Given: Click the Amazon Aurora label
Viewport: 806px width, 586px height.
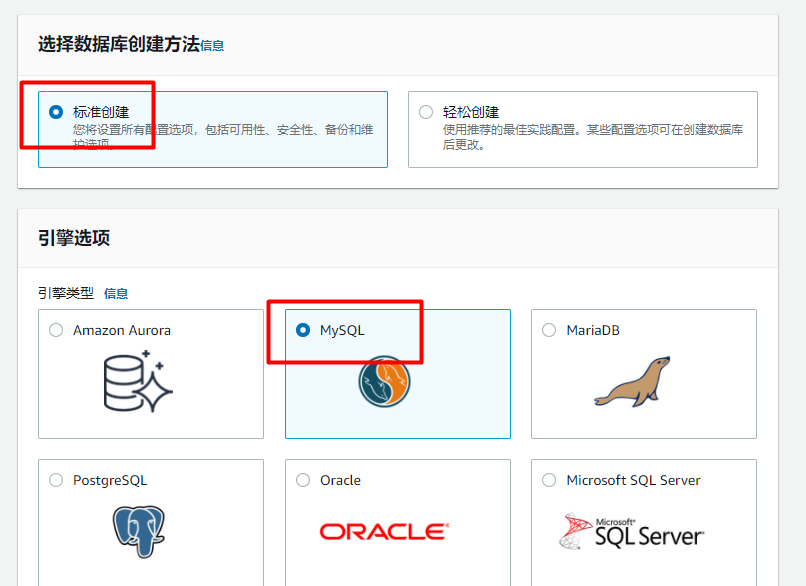Looking at the screenshot, I should (122, 330).
